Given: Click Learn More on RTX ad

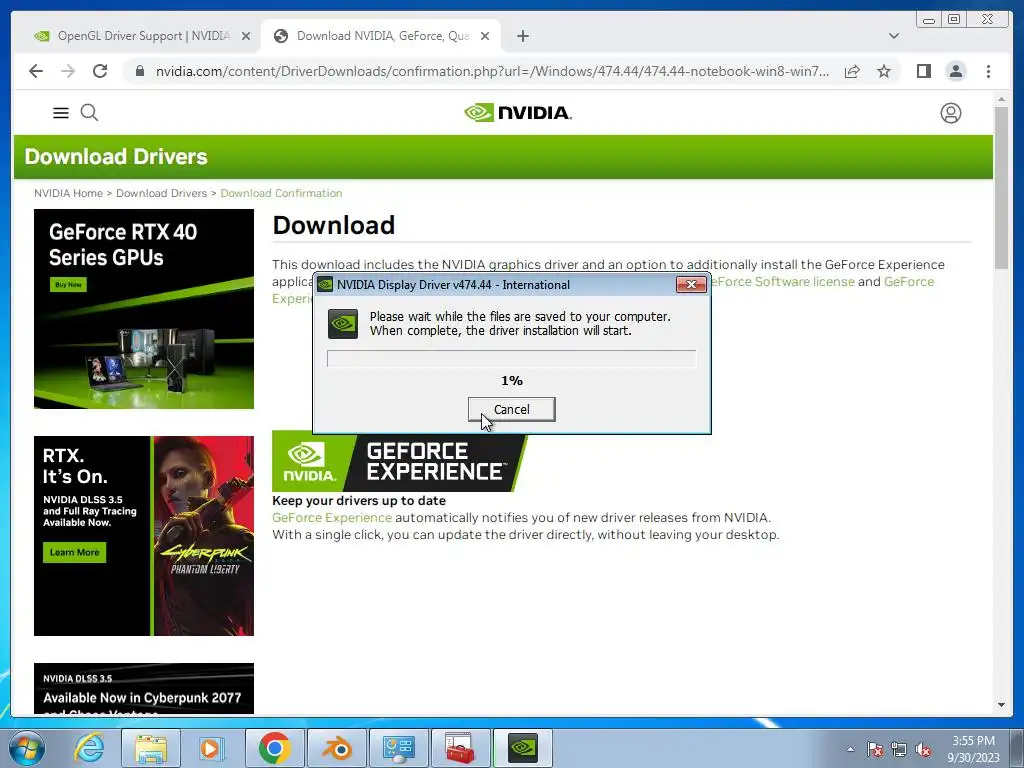Looking at the screenshot, I should [x=74, y=552].
